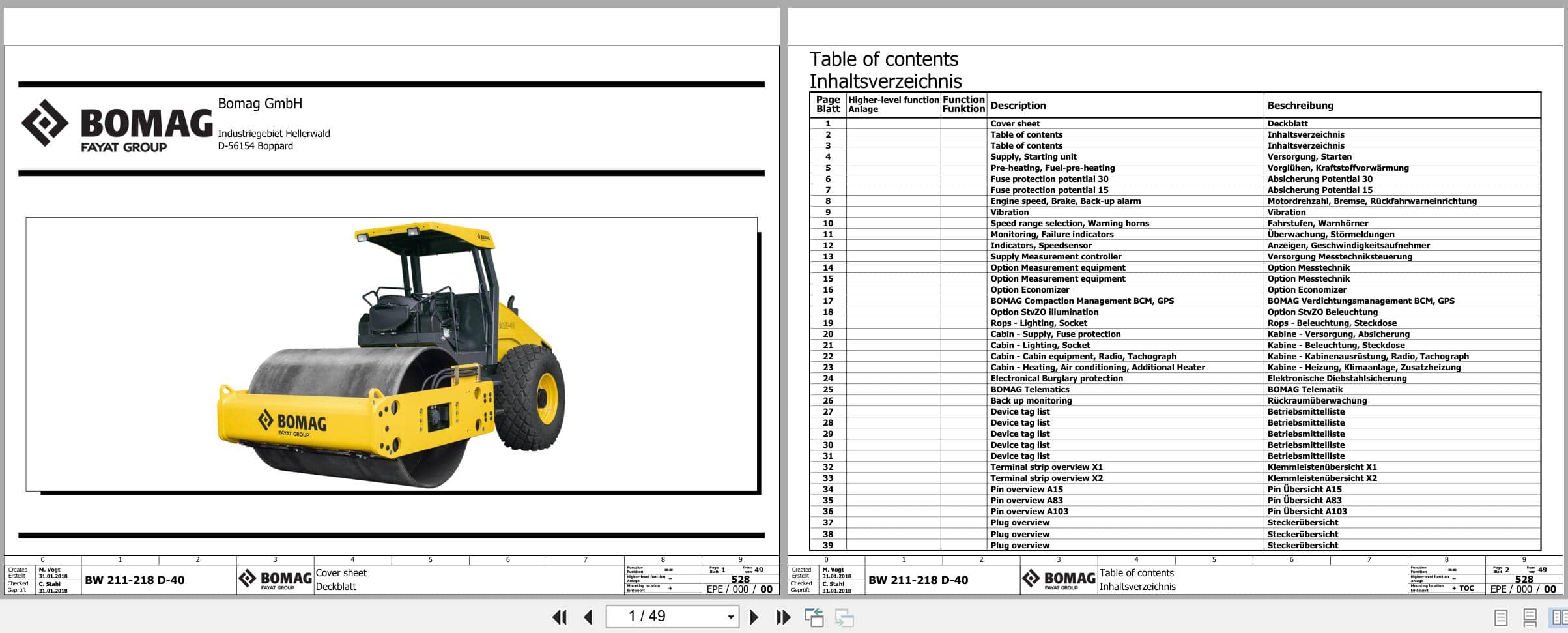Click 'Klemmleistenübersicht X1' entry
The width and height of the screenshot is (1568, 633).
(x=1322, y=467)
